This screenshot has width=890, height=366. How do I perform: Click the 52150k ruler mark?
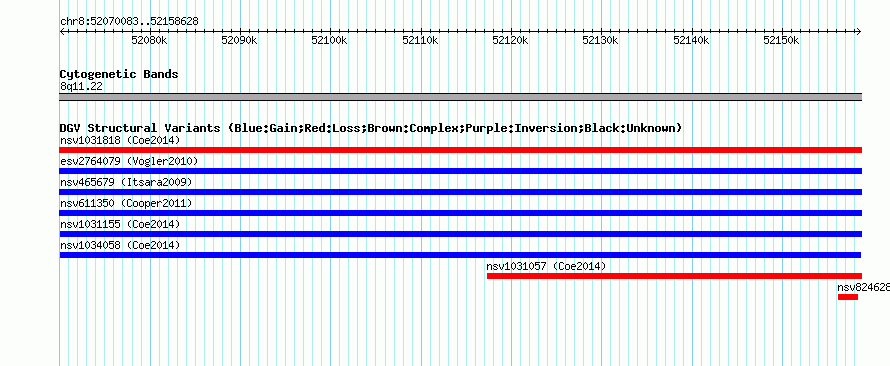(x=782, y=41)
